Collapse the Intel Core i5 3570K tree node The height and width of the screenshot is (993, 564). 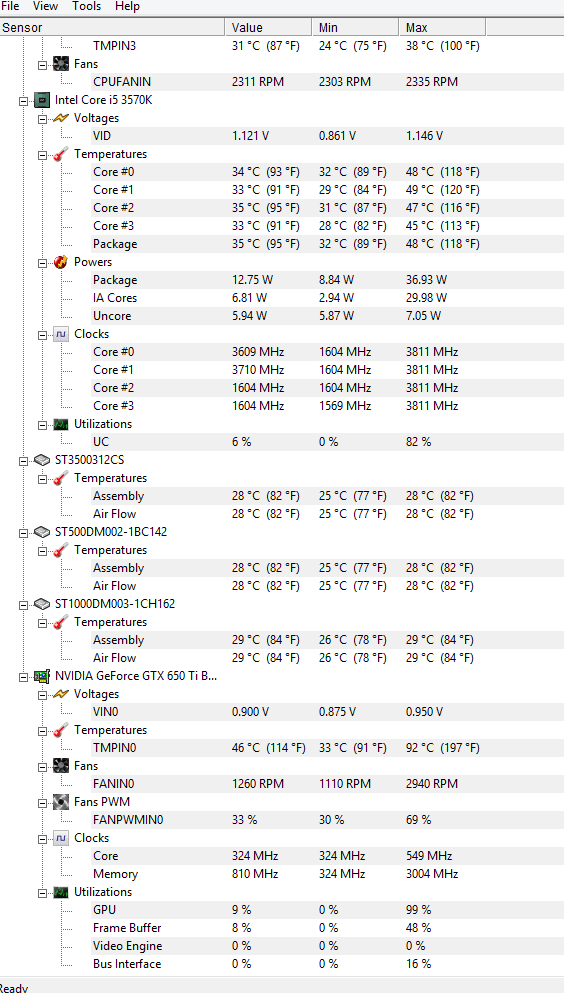coord(23,101)
